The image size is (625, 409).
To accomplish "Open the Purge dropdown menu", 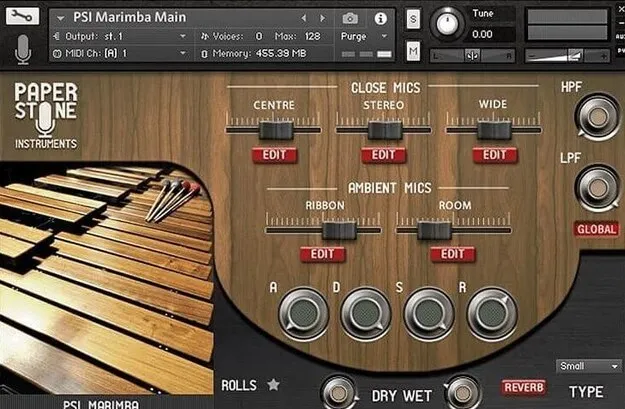I will click(x=364, y=36).
